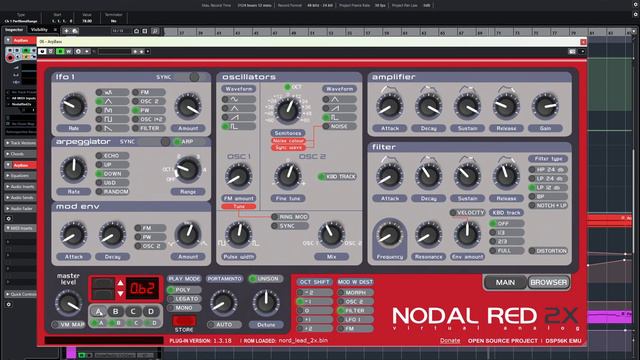Click the filter Frequency knob
The width and height of the screenshot is (640, 360).
[x=389, y=235]
